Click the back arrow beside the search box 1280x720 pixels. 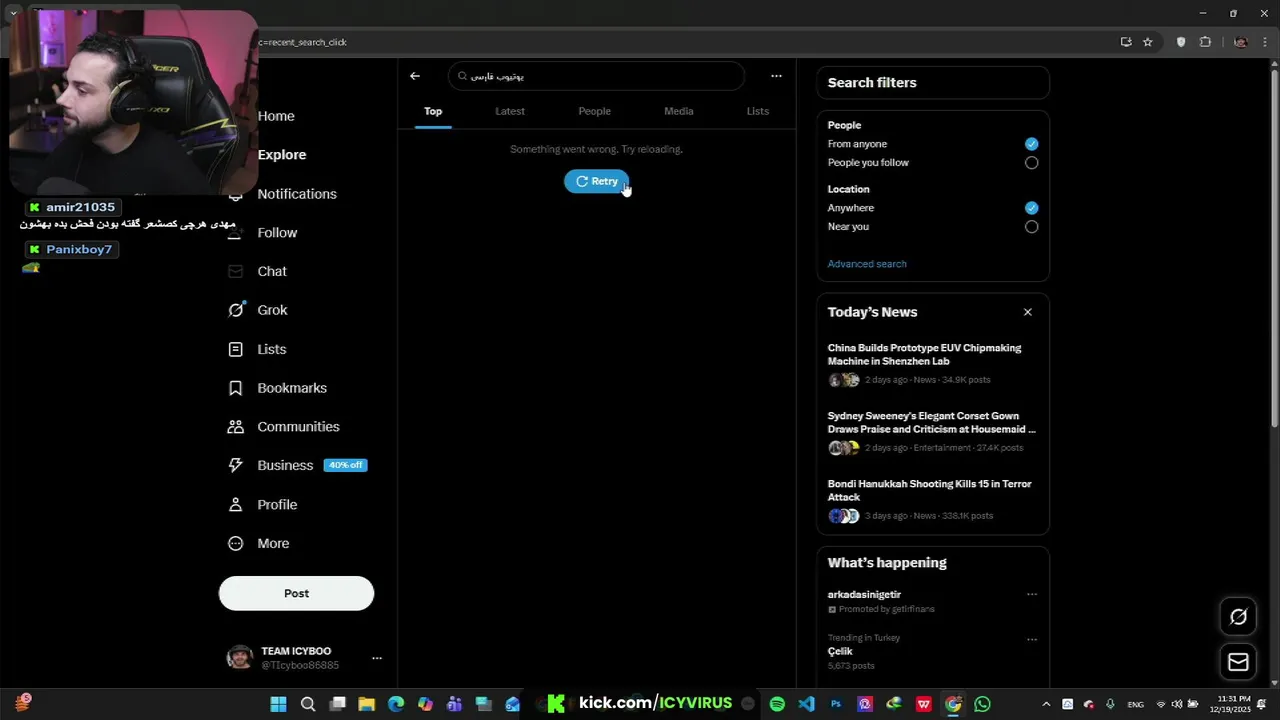(x=415, y=76)
